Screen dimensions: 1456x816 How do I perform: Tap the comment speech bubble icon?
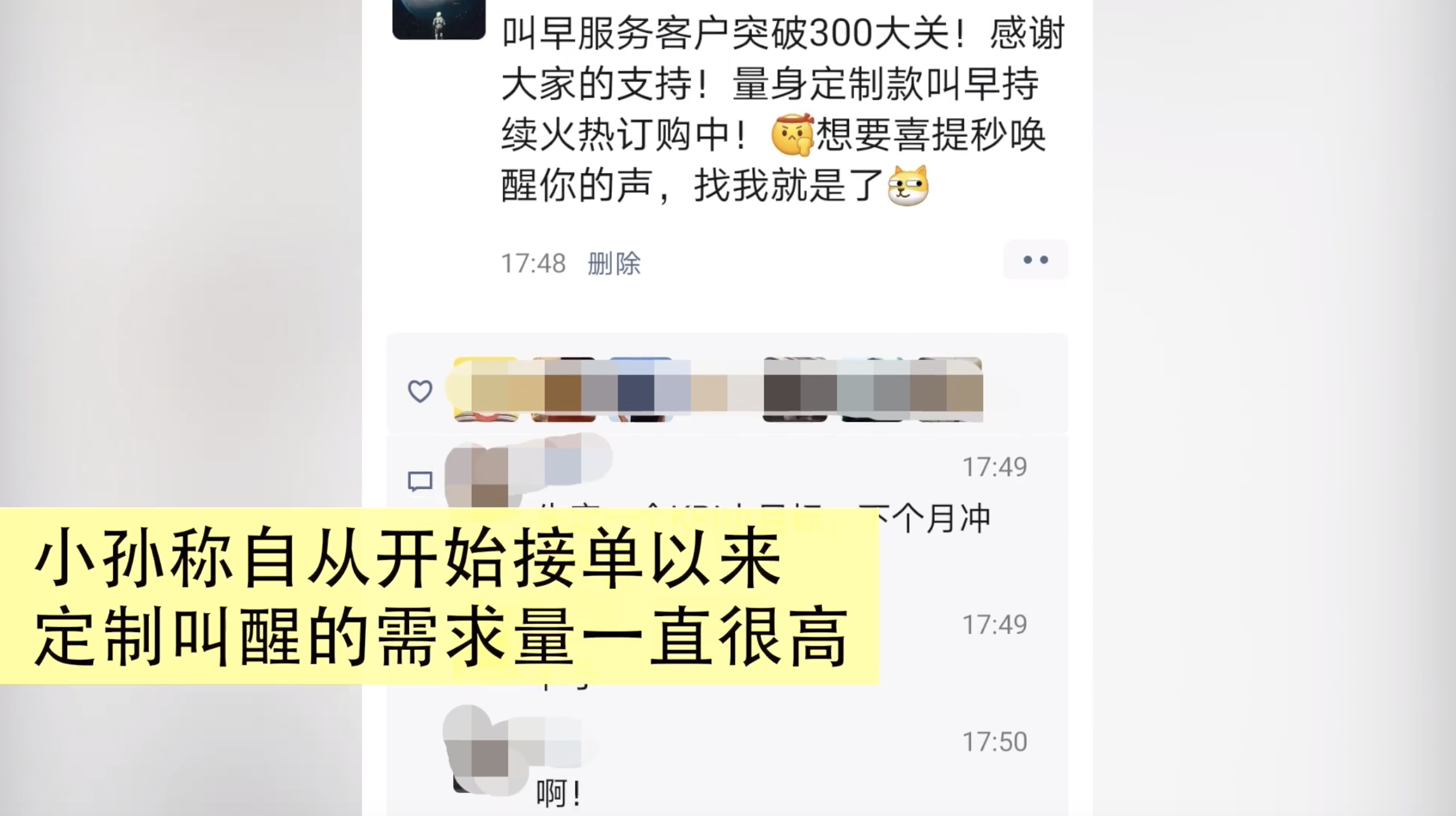click(x=419, y=481)
